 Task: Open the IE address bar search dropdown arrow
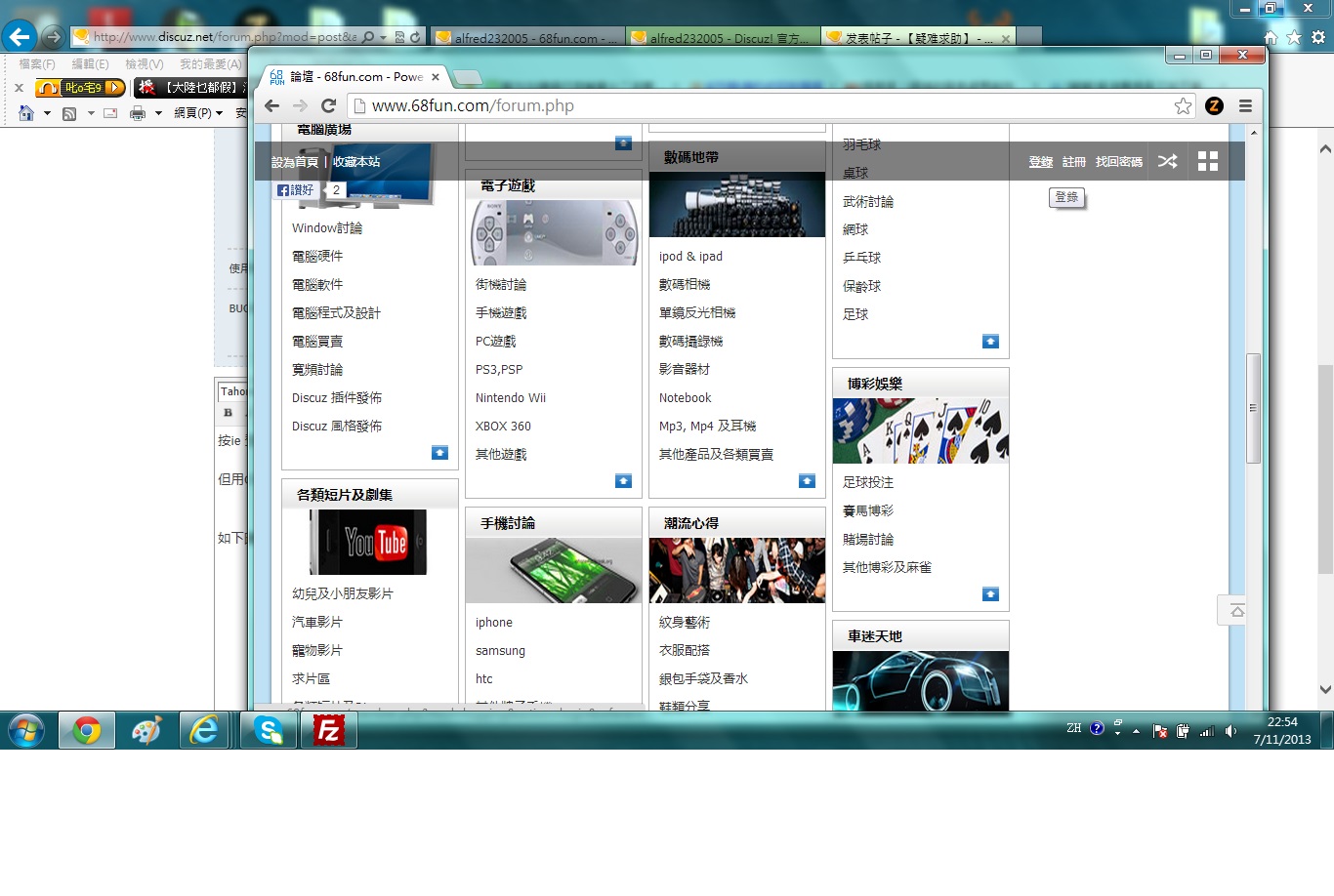[x=383, y=37]
